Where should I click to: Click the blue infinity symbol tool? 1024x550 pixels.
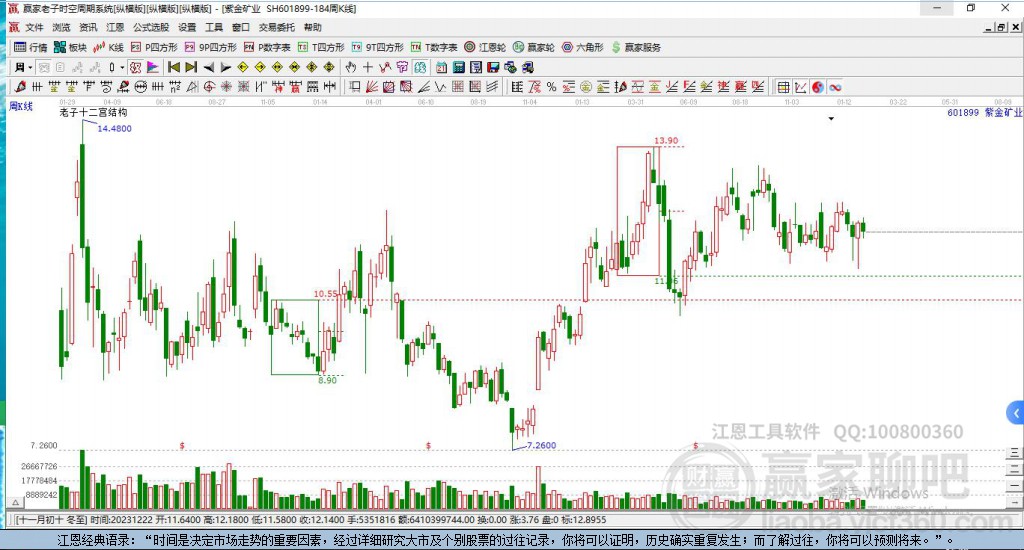pyautogui.click(x=835, y=87)
